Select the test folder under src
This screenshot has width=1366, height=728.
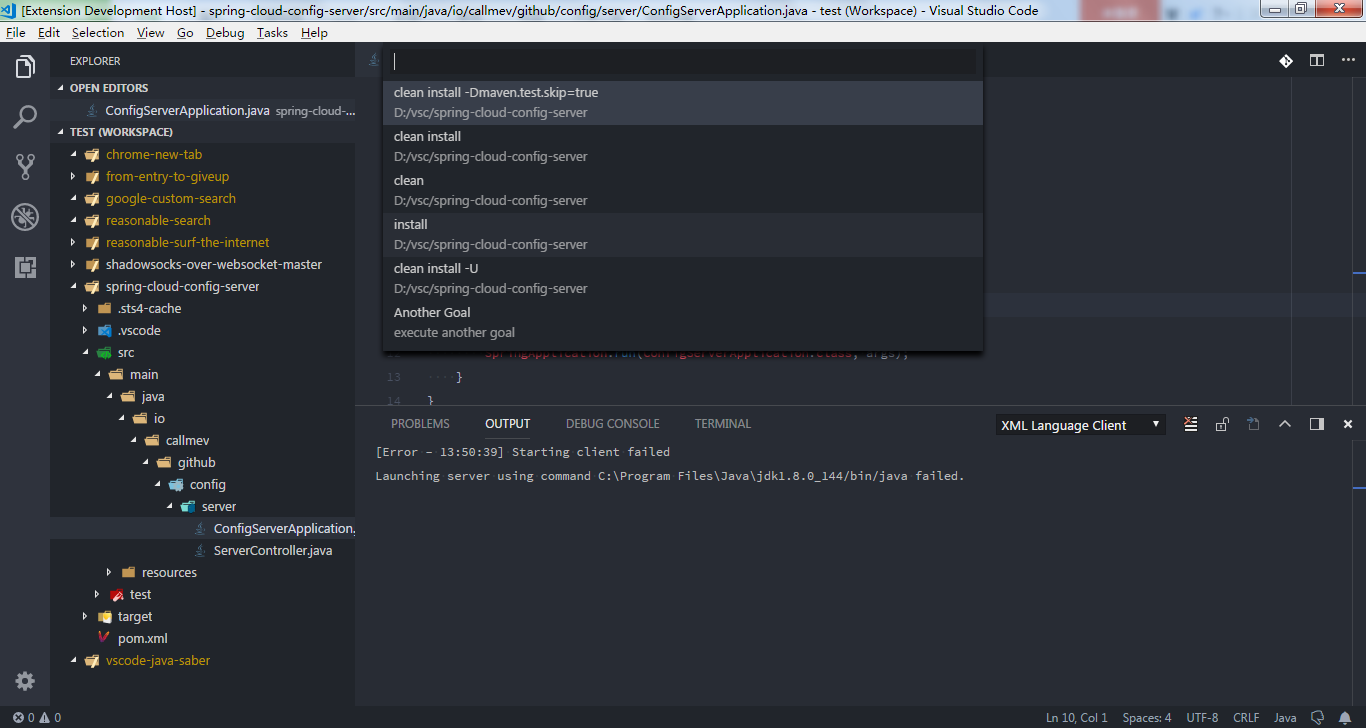[203, 594]
